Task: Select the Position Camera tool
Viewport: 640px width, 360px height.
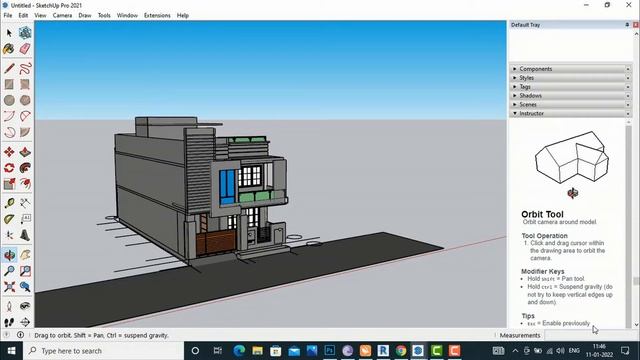Action: tap(9, 306)
